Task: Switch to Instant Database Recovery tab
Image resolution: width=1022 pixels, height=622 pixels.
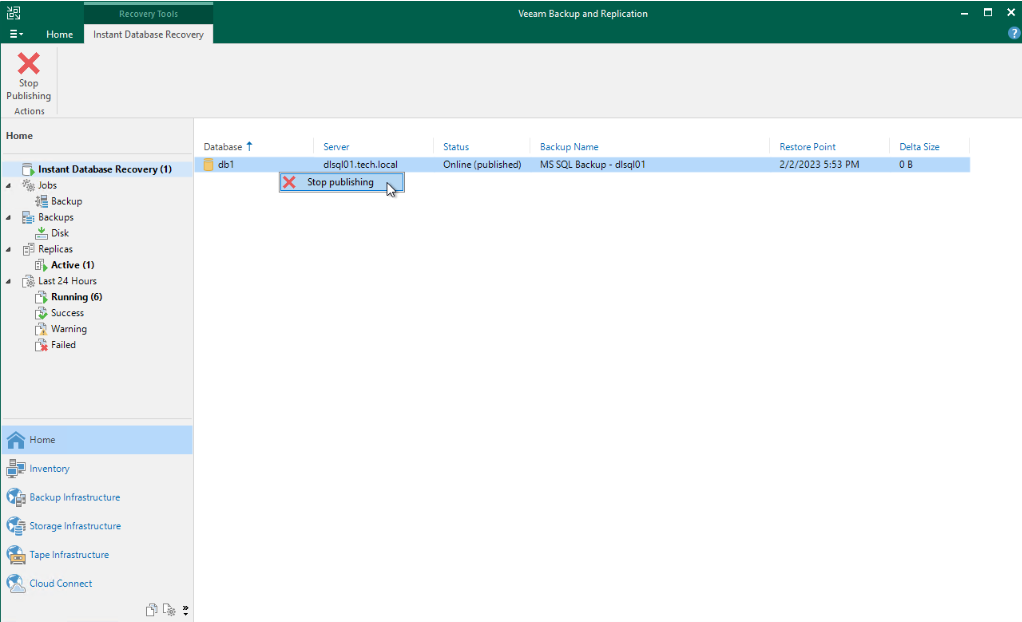Action: pyautogui.click(x=148, y=34)
